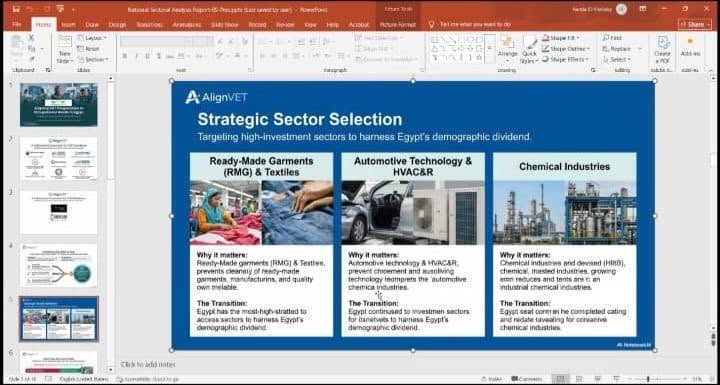Open Clipboard pane dialog launcher
This screenshot has height=385, width=720.
pyautogui.click(x=48, y=70)
